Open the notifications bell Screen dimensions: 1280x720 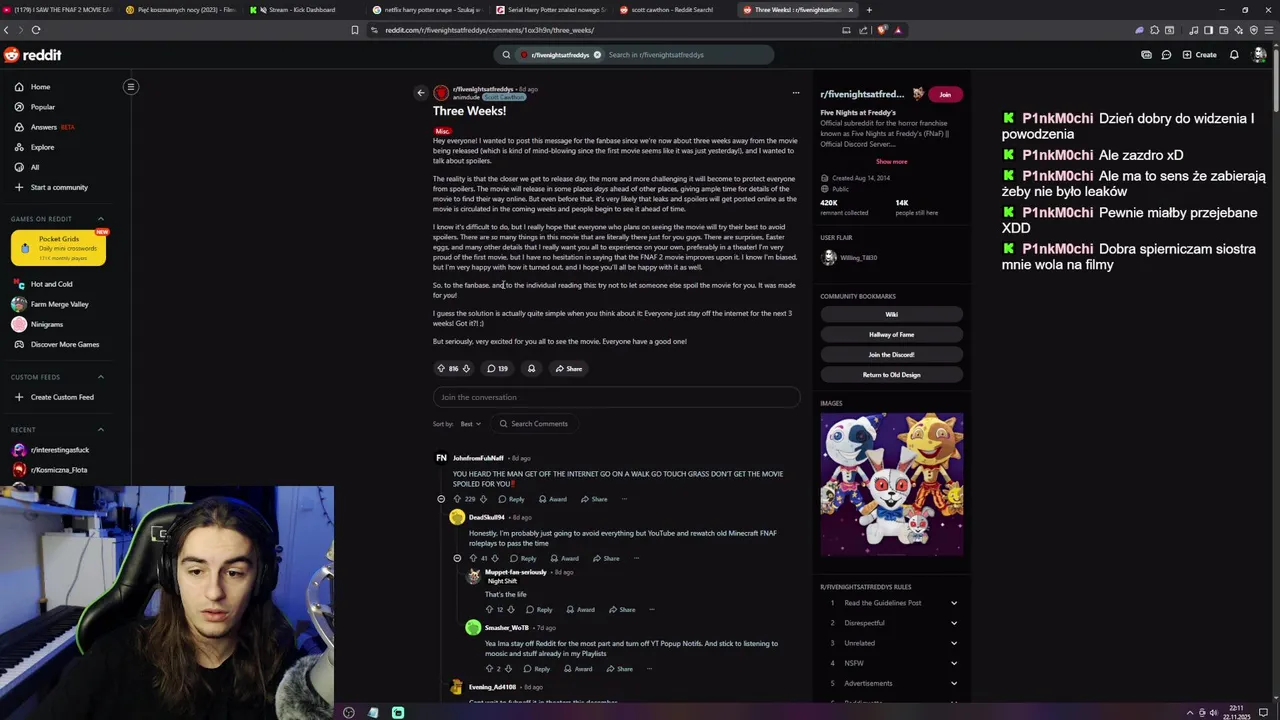(1234, 55)
